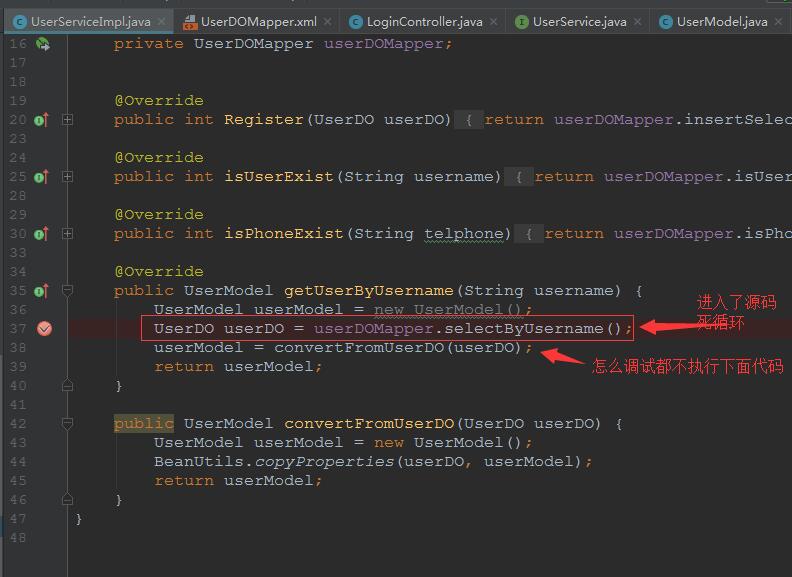The height and width of the screenshot is (577, 792).
Task: Click the UserDOMapper.xml file type icon
Action: pos(189,22)
